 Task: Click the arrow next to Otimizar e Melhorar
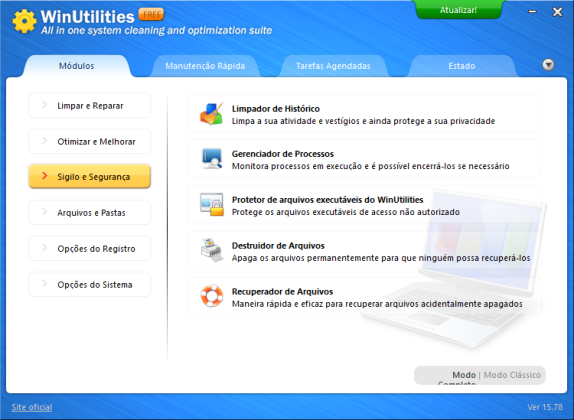point(44,141)
